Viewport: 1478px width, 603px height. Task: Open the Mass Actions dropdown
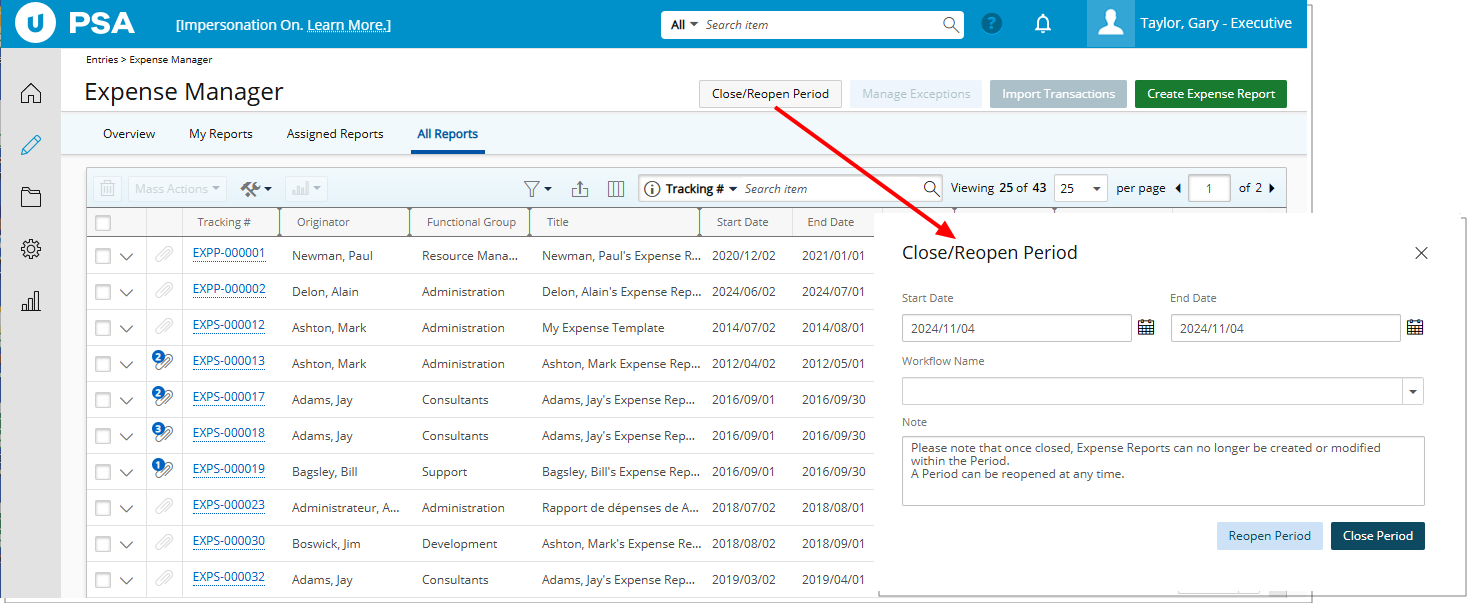(x=177, y=188)
